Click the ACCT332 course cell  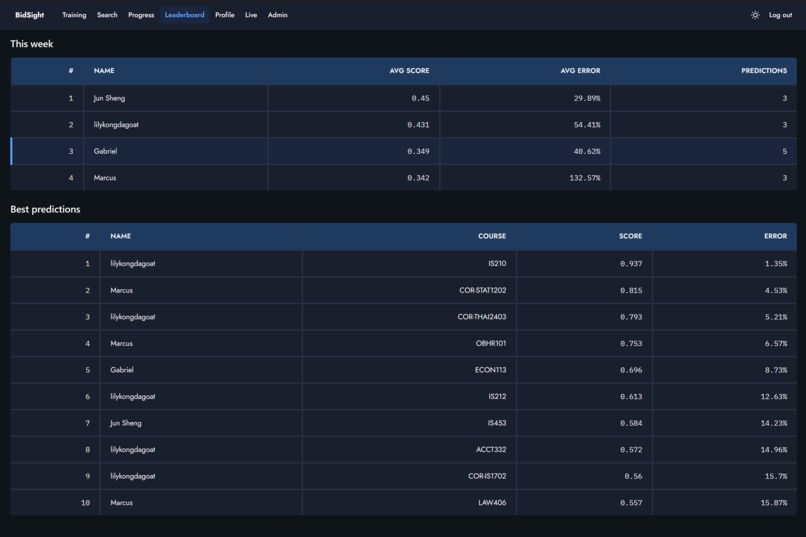(491, 450)
